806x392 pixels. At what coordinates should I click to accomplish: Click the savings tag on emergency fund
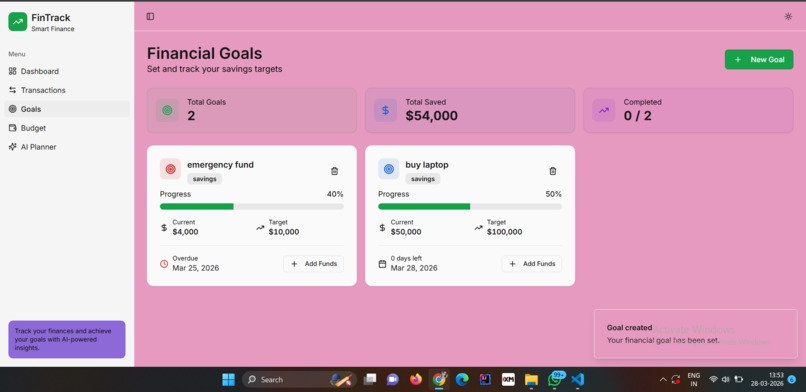(x=205, y=179)
